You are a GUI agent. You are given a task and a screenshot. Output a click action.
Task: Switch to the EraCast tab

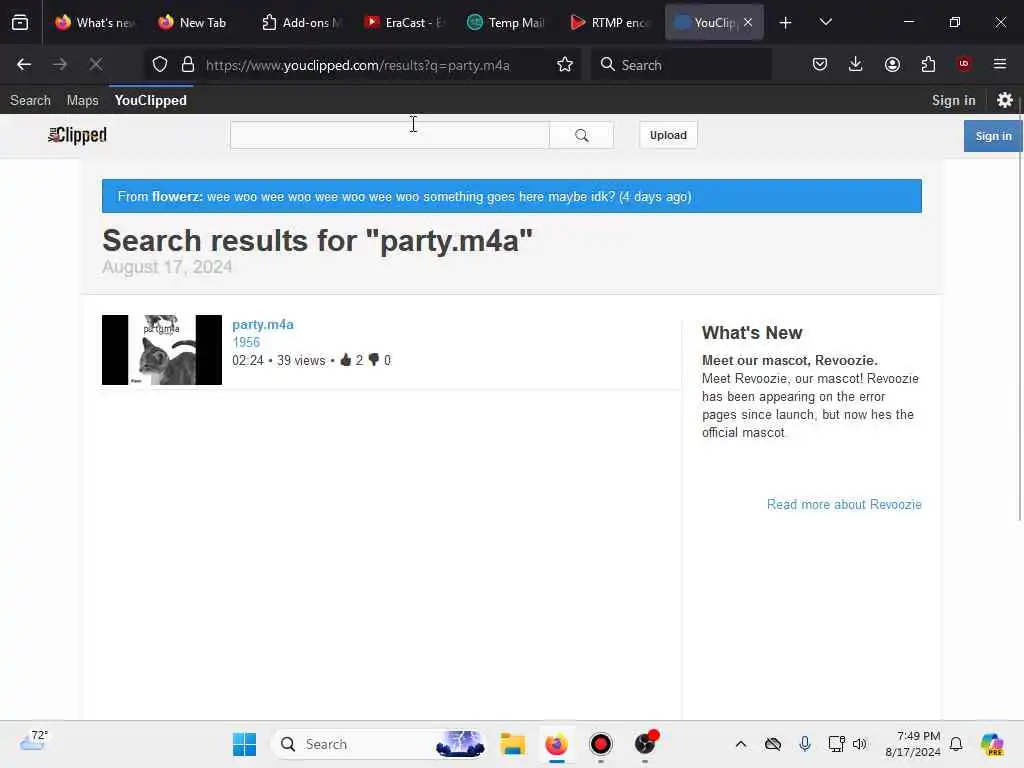tap(405, 22)
